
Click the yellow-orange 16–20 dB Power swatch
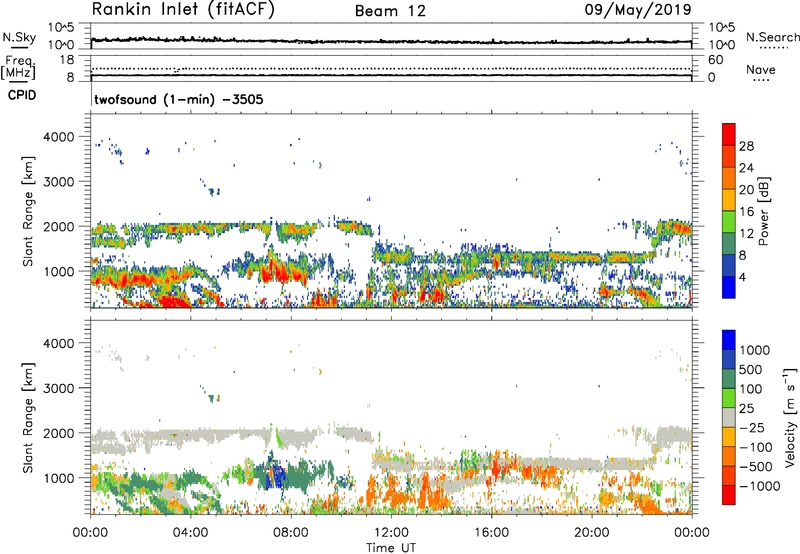tap(729, 199)
